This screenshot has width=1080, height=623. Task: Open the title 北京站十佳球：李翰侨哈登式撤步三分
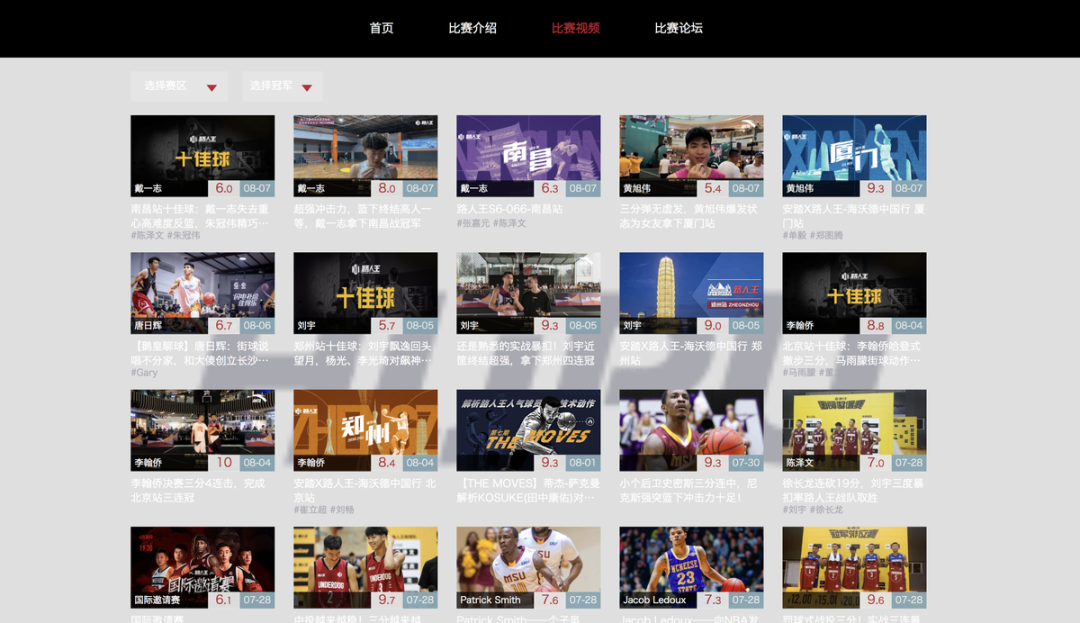click(851, 352)
